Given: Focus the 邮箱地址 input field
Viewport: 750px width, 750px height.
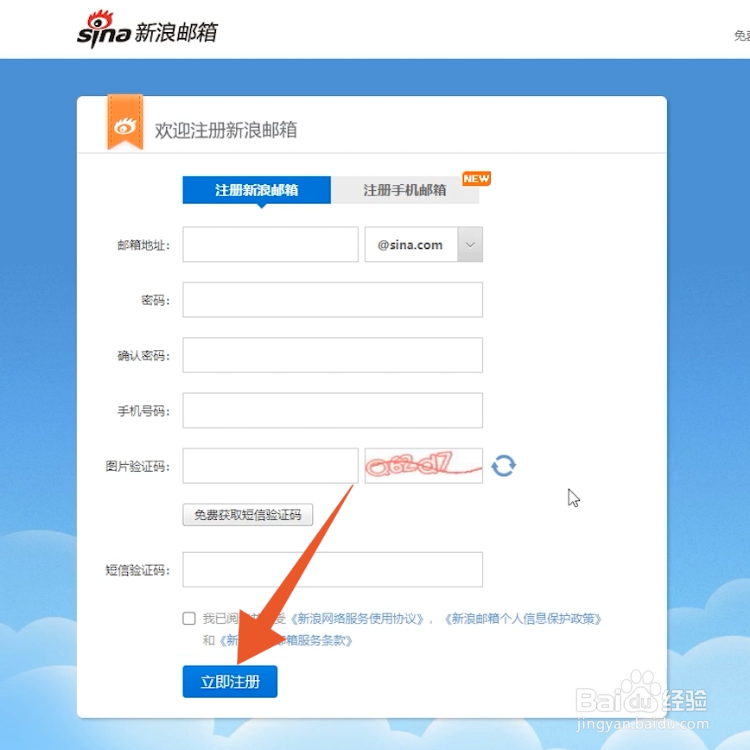Looking at the screenshot, I should pyautogui.click(x=270, y=244).
